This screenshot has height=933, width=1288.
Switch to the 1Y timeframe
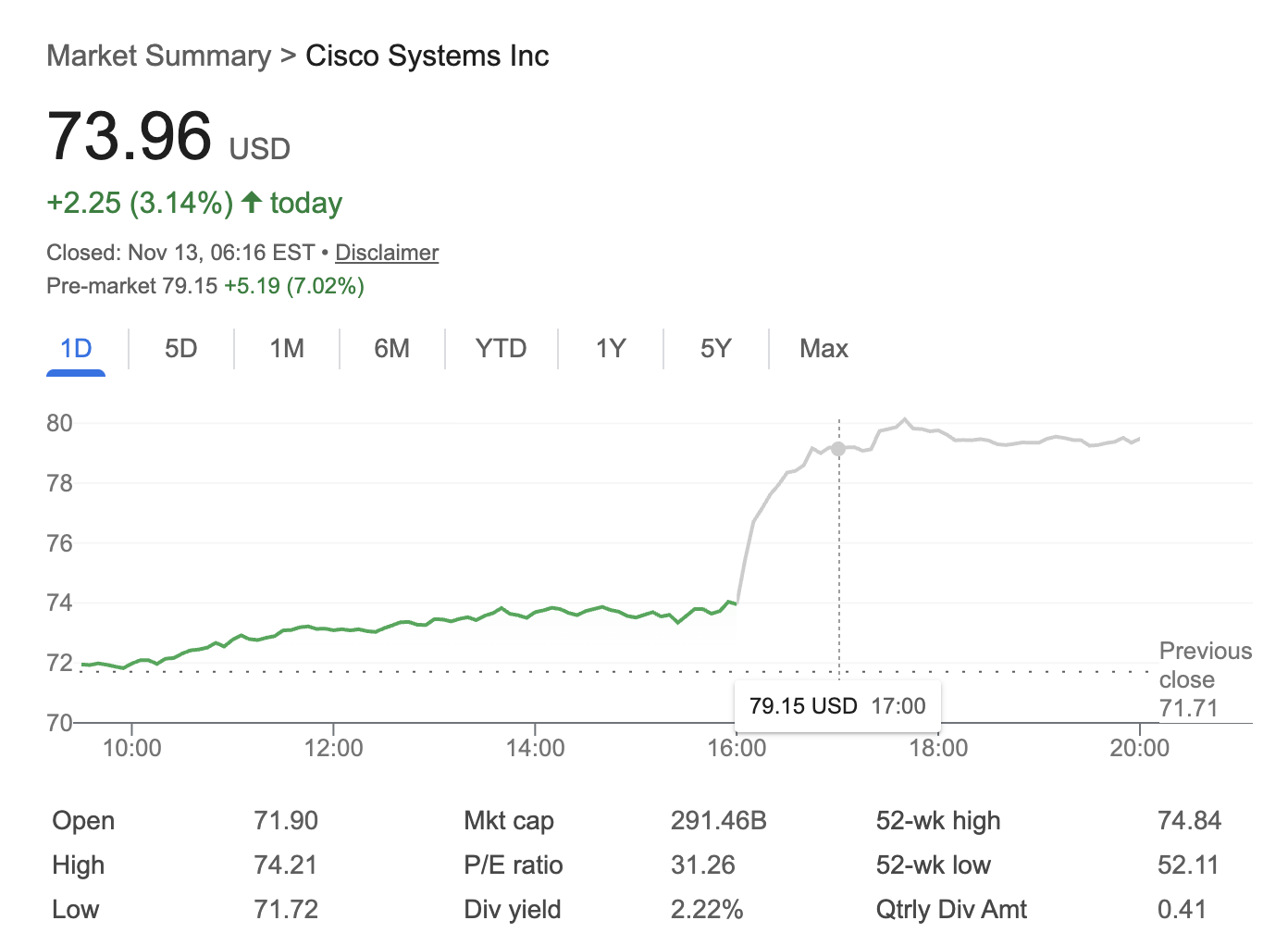point(610,349)
